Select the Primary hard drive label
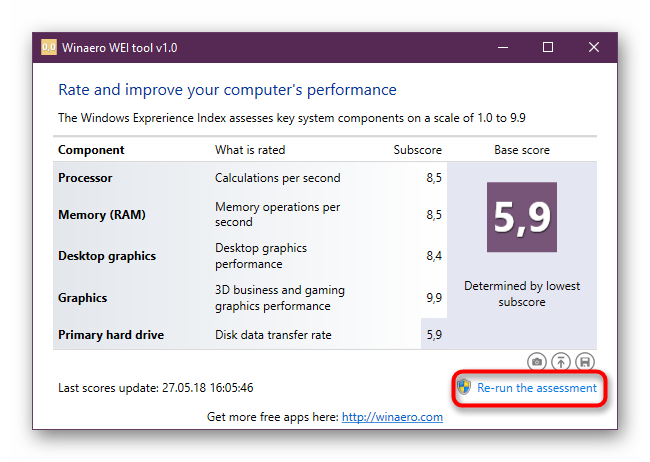The image size is (650, 462). [111, 335]
